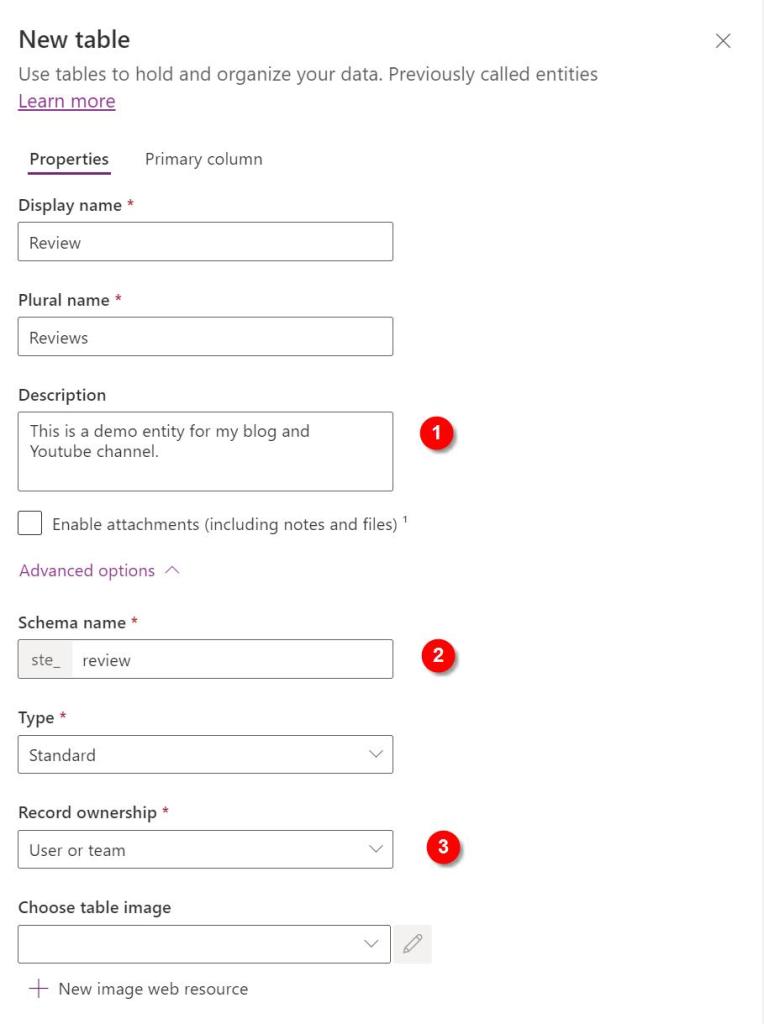Click red annotation marker number 3

click(442, 847)
